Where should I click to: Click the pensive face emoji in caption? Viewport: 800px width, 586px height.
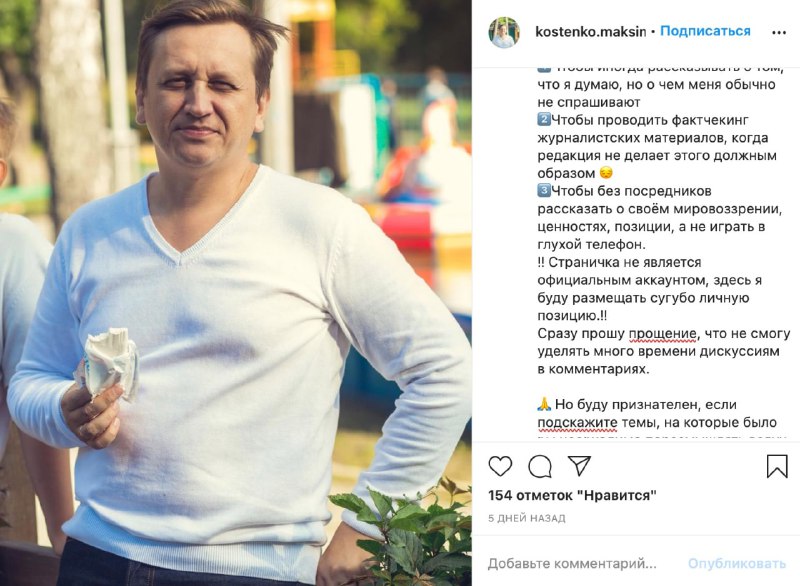(x=606, y=173)
